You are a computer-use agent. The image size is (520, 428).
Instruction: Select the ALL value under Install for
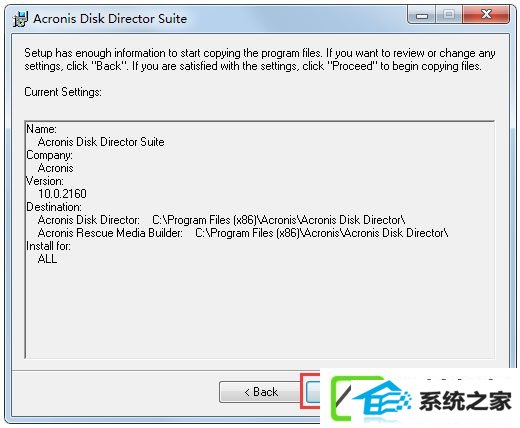47,259
